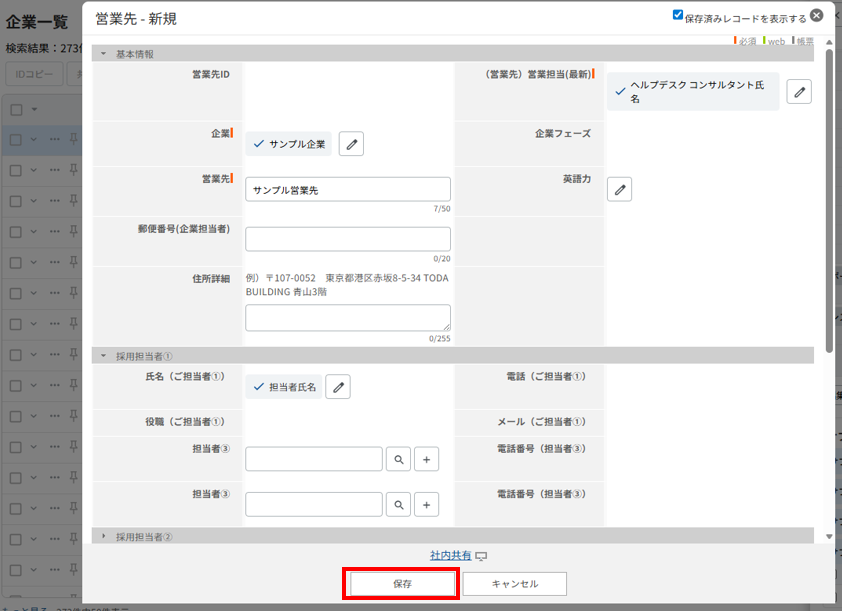Click pencil icon beside 担当者氏名

click(338, 387)
